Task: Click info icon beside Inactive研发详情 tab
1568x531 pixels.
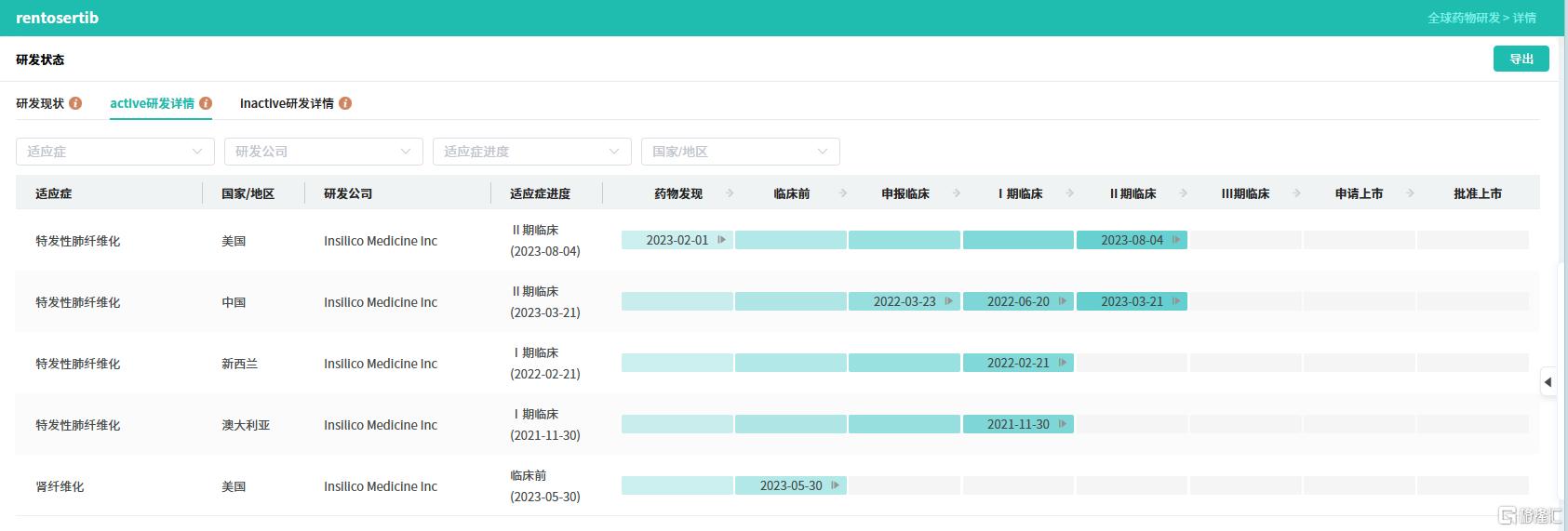Action: point(345,103)
